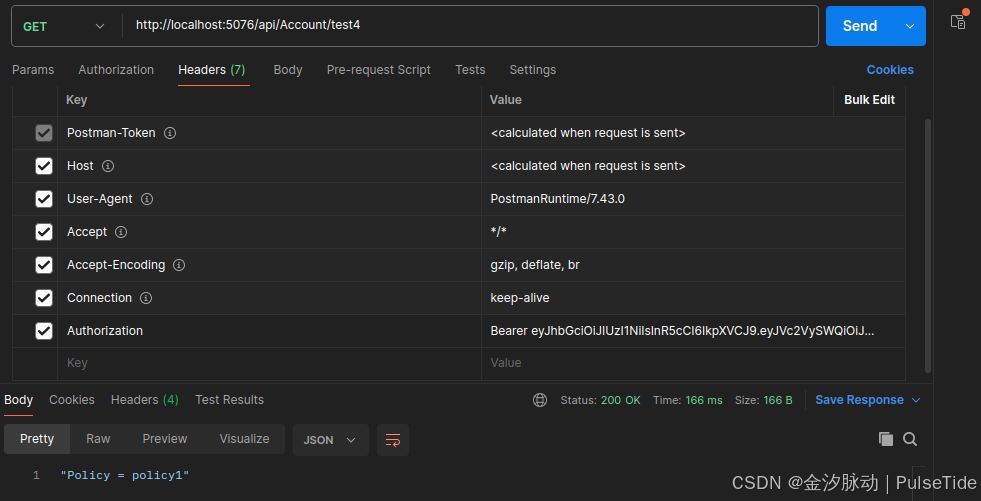
Task: Click the request URL input field
Action: pos(470,26)
